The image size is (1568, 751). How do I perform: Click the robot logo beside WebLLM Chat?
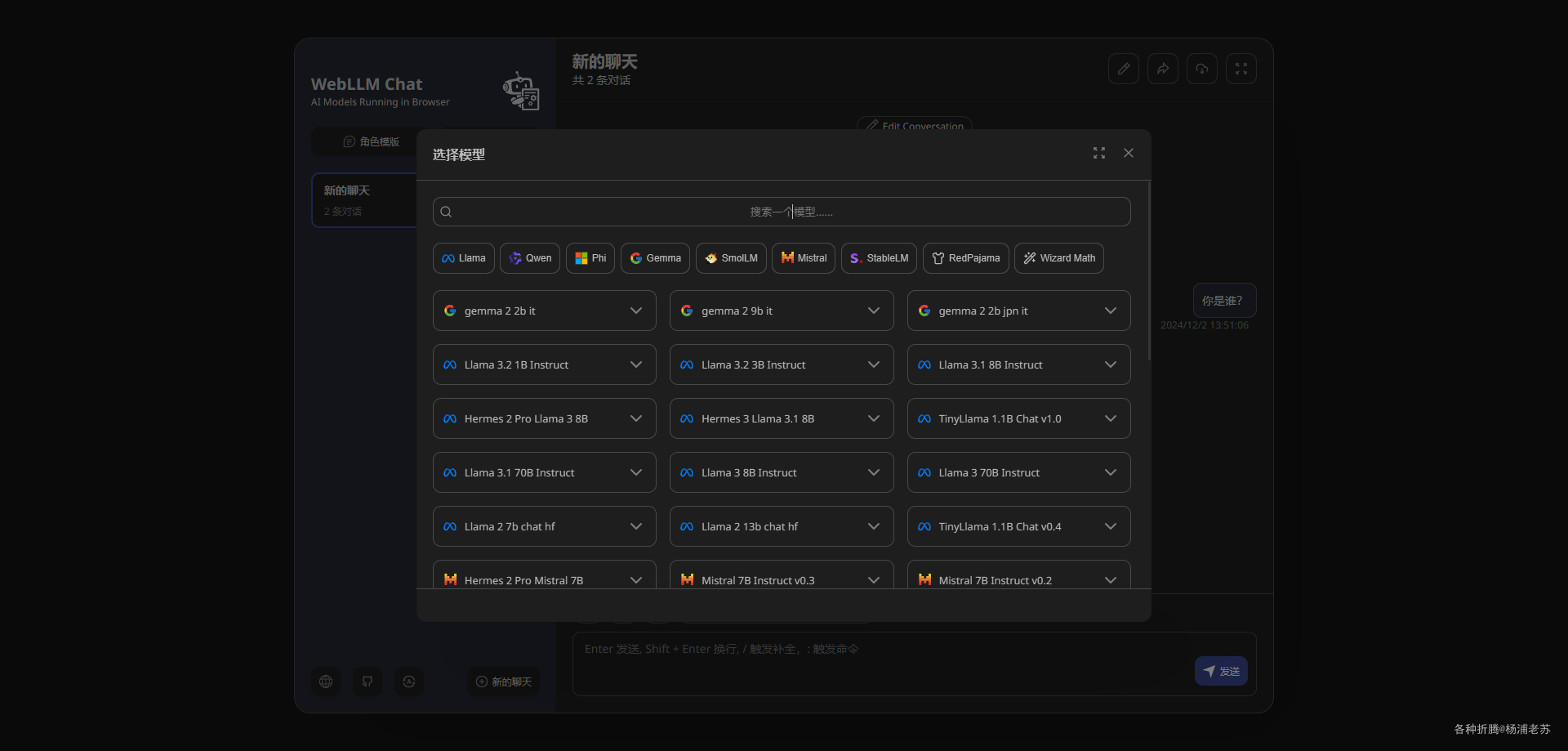(x=521, y=91)
